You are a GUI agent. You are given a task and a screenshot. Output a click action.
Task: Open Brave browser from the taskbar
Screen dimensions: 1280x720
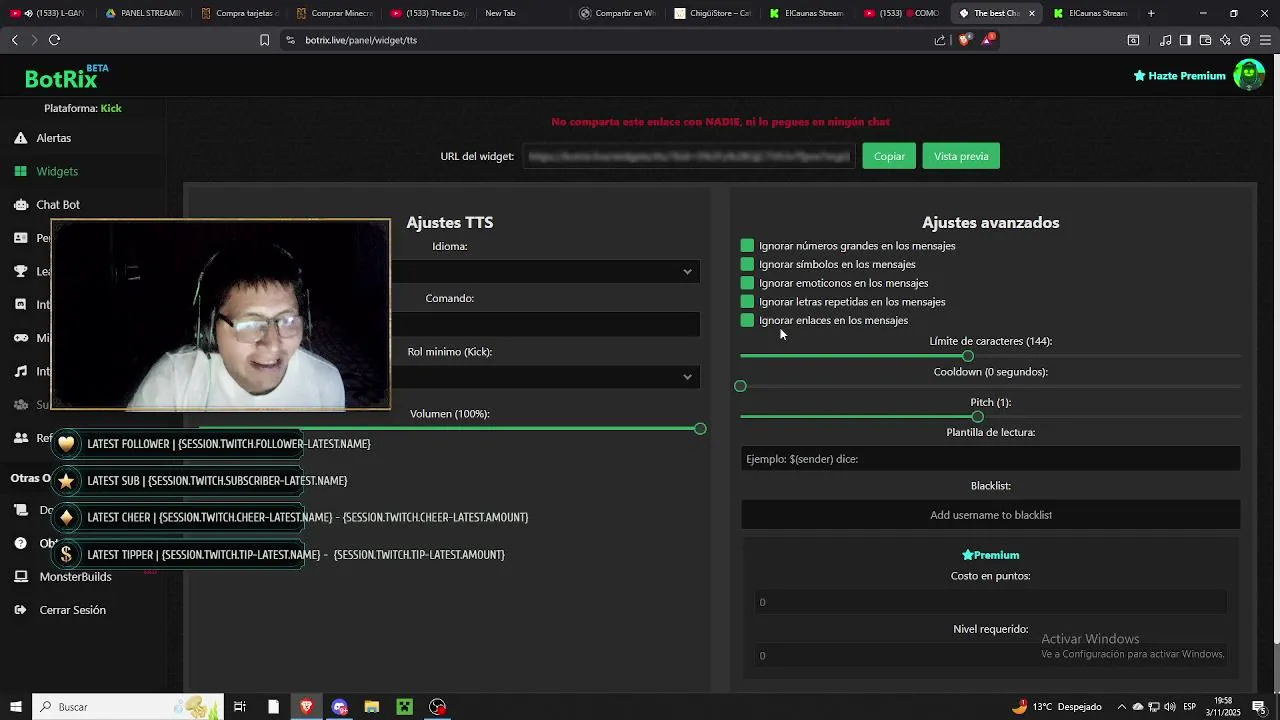[306, 707]
